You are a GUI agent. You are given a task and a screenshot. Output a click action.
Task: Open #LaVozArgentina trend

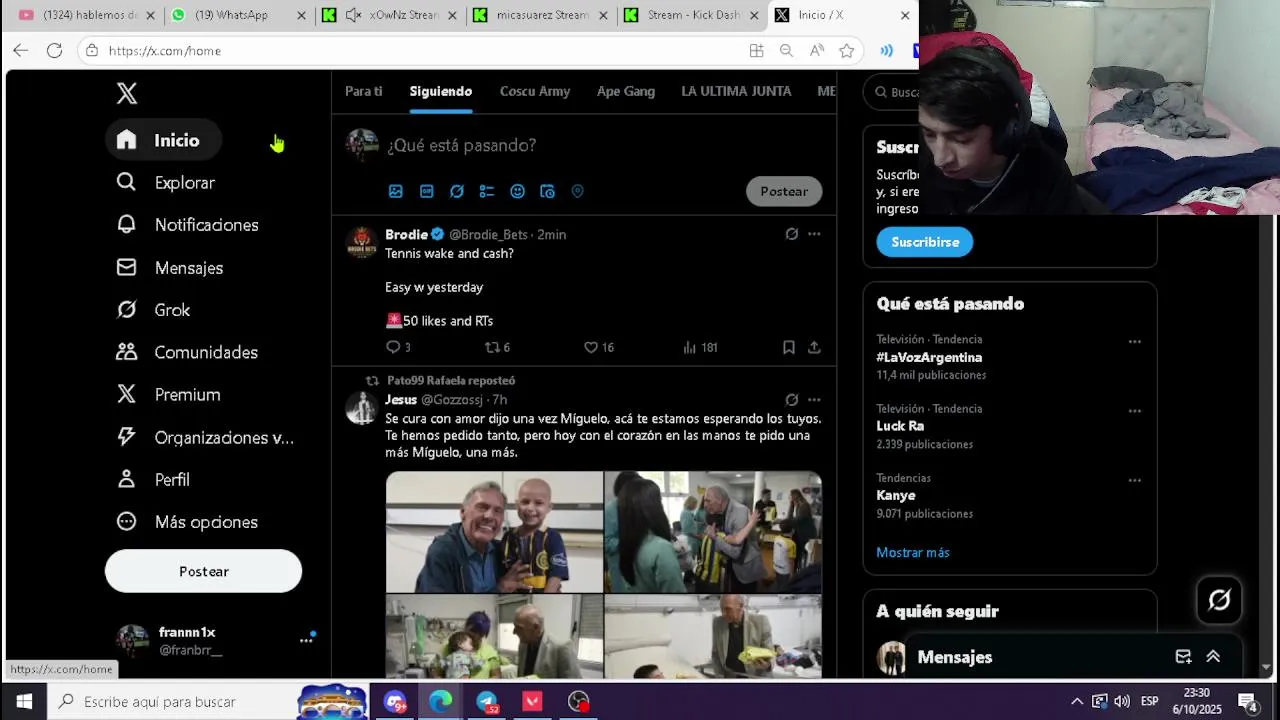[x=930, y=357]
